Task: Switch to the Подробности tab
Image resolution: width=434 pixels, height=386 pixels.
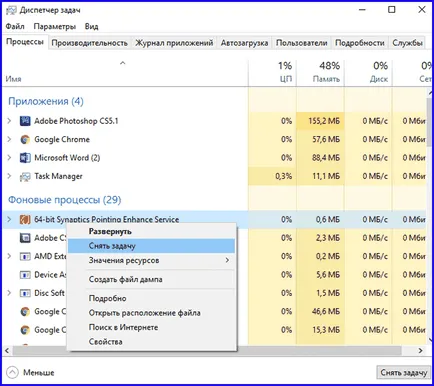Action: [x=360, y=43]
